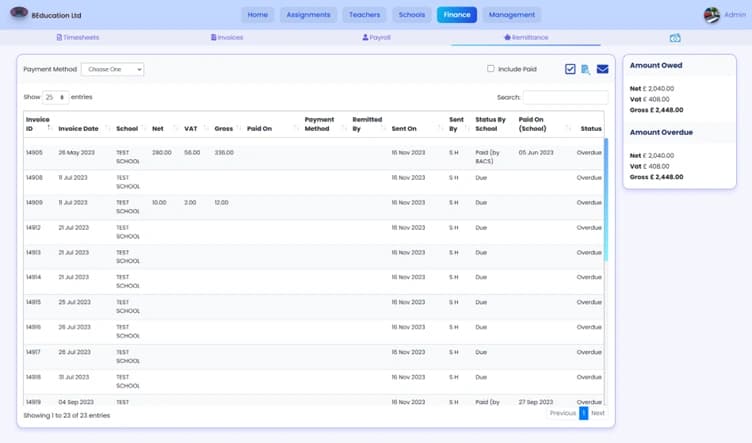Sort by Invoice Date column arrows
The image size is (752, 443).
click(107, 128)
